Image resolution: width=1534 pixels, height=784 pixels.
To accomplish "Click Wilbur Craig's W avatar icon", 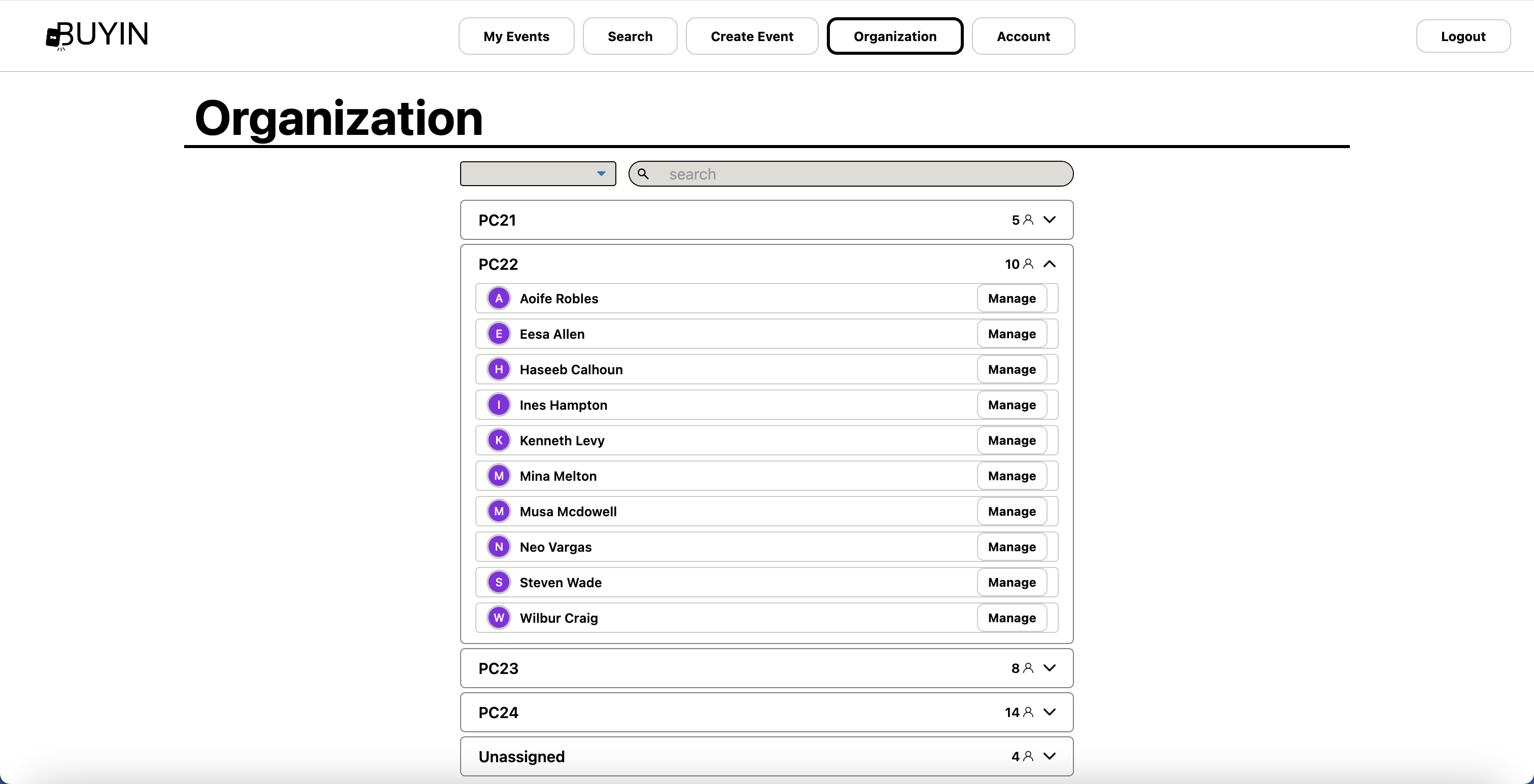I will pyautogui.click(x=499, y=618).
